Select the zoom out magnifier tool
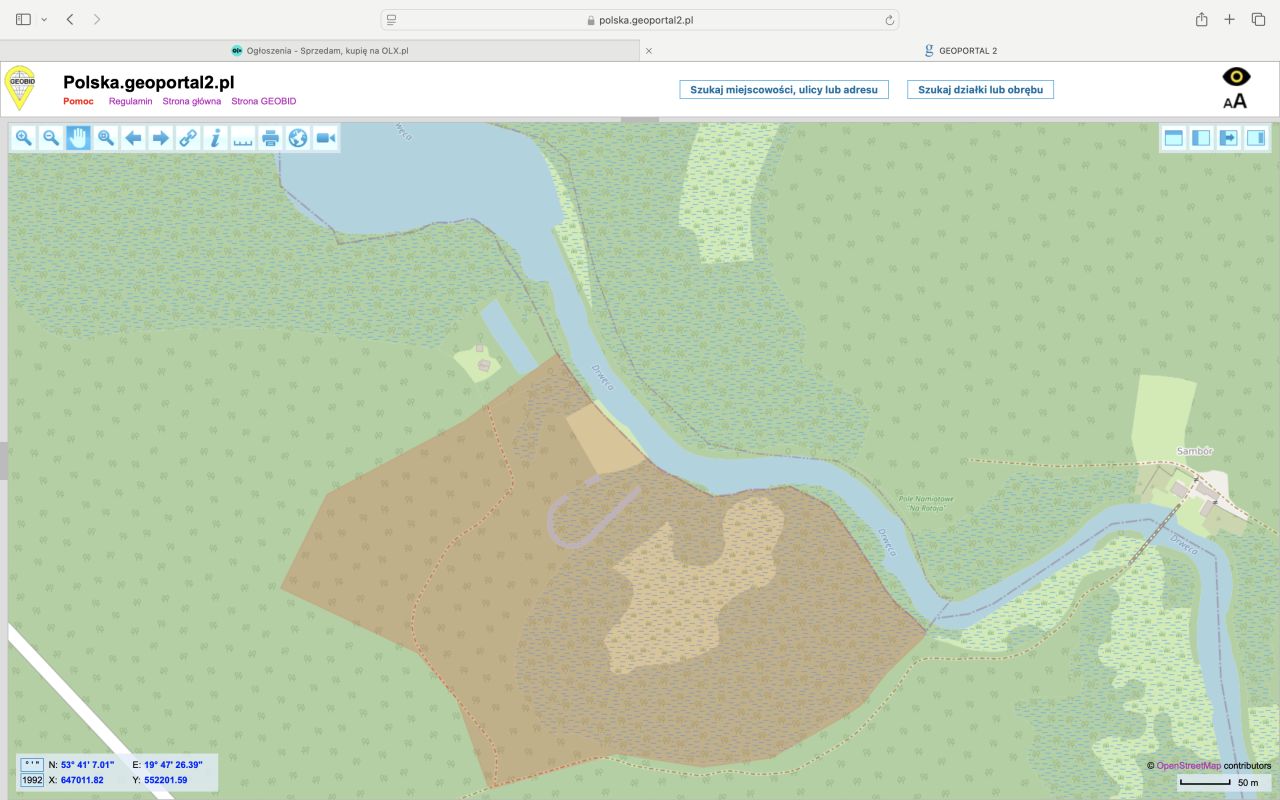The width and height of the screenshot is (1280, 800). [51, 138]
